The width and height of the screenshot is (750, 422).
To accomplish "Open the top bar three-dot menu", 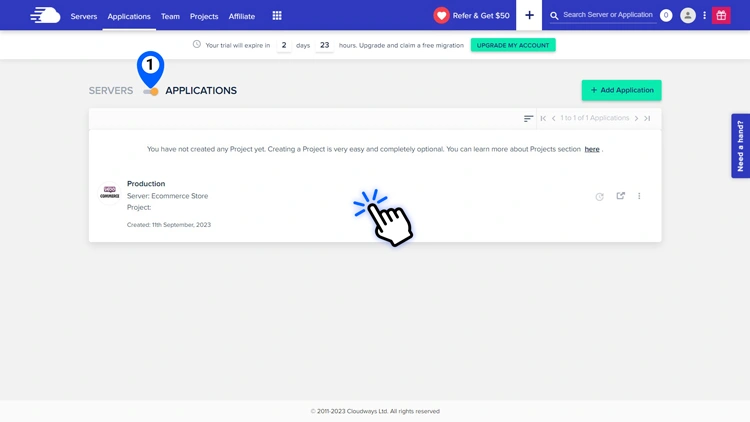I will point(704,15).
